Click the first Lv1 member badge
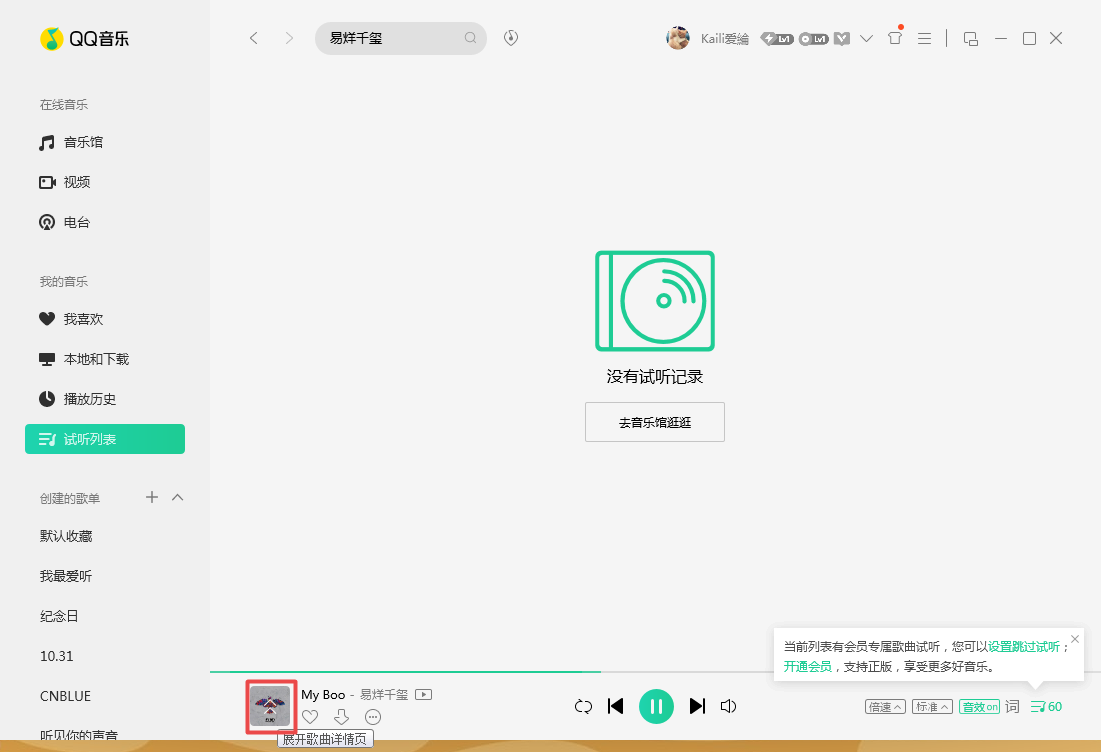Screen dimensions: 1101x752 pos(777,39)
